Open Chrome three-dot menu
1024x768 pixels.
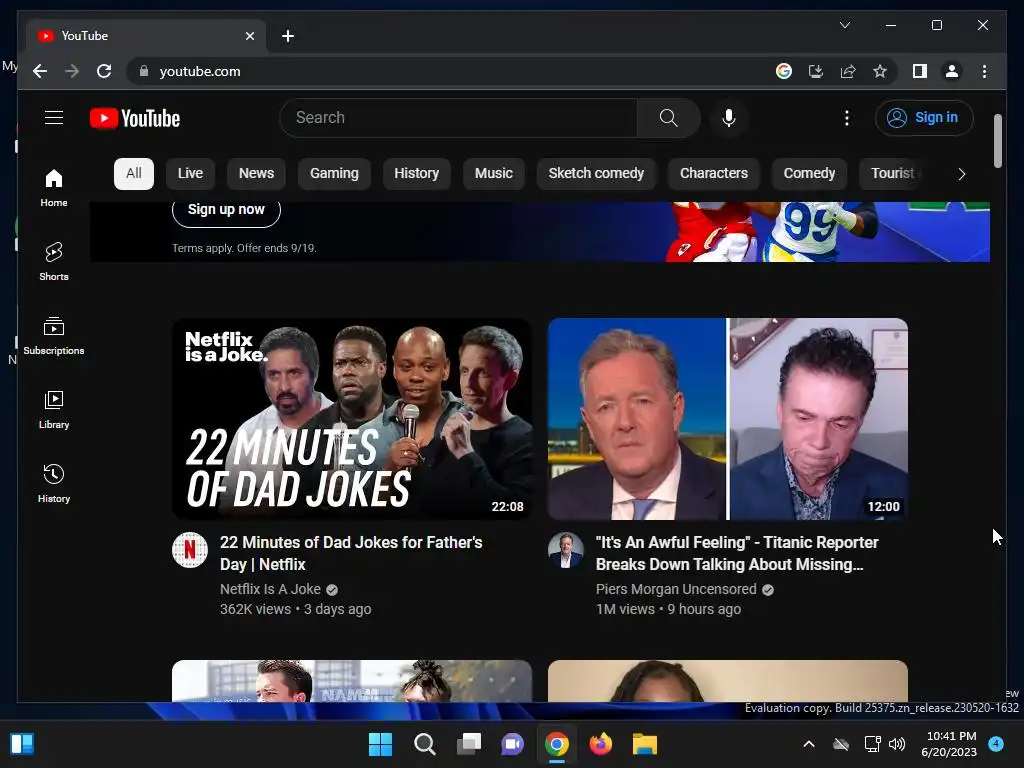(x=984, y=71)
